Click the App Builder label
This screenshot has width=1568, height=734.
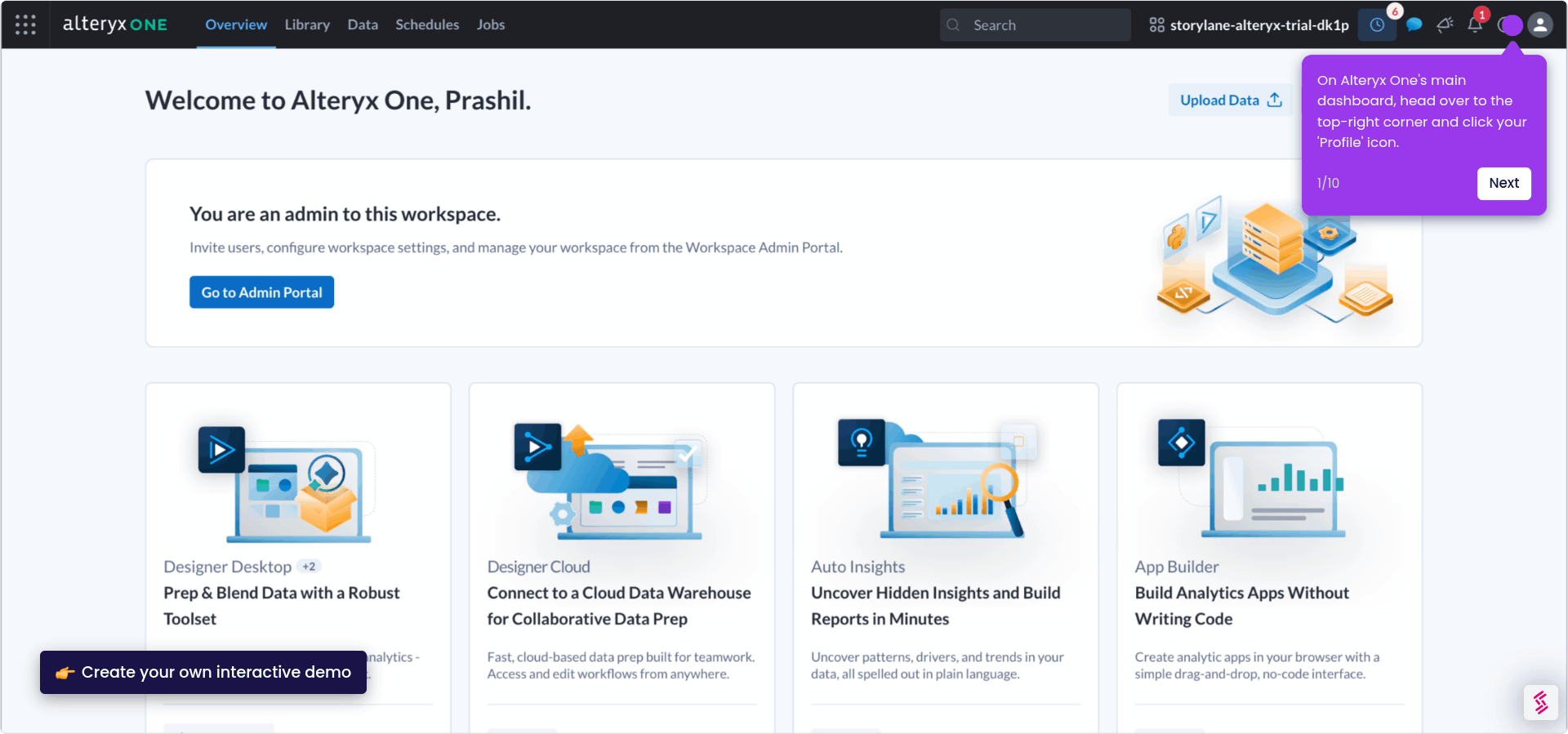coord(1177,567)
